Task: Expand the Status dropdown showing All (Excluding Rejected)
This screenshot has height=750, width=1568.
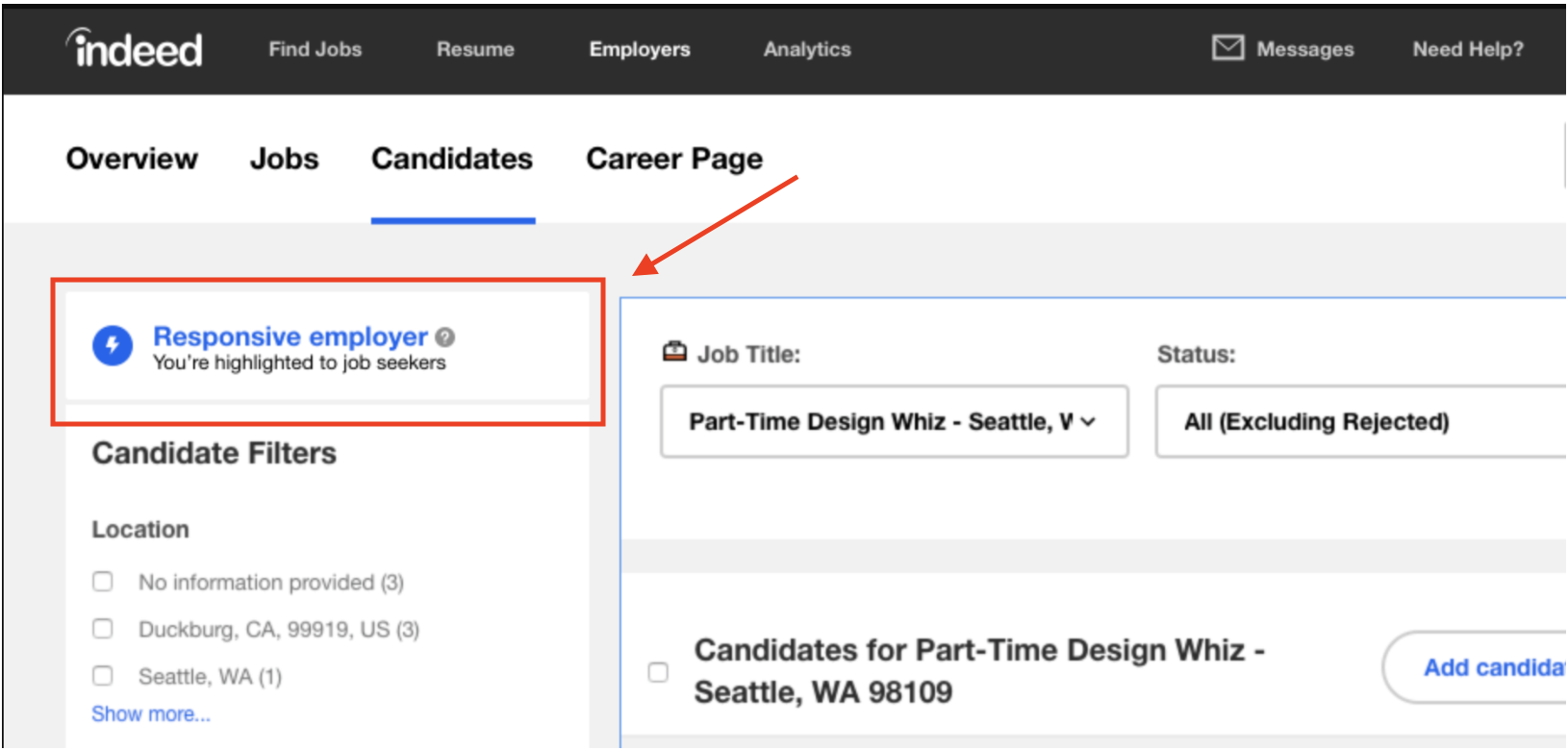Action: coord(1358,422)
